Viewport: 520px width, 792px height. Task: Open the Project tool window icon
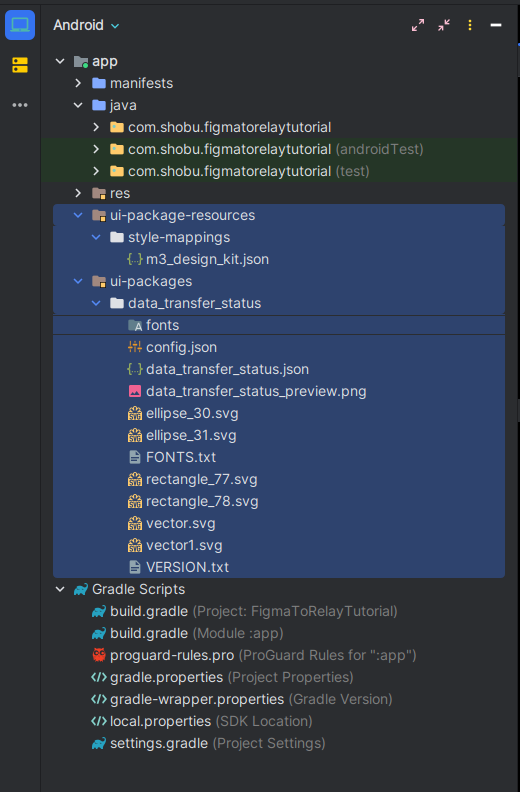tap(20, 25)
